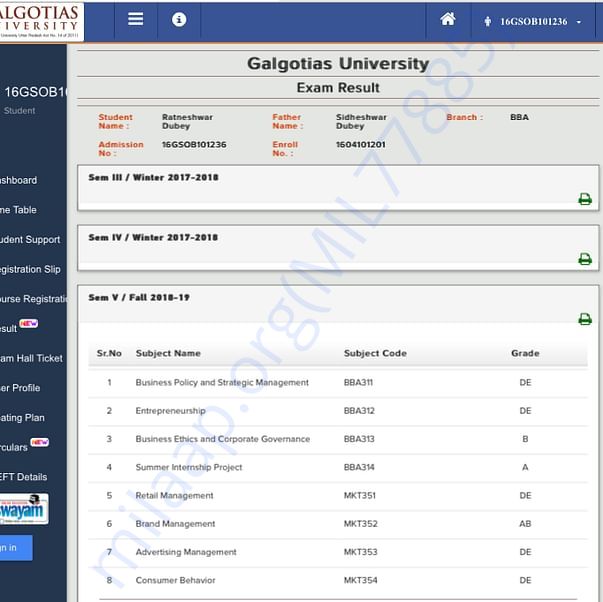The height and width of the screenshot is (602, 603).
Task: Click grade B for Business Ethics
Action: (x=525, y=439)
